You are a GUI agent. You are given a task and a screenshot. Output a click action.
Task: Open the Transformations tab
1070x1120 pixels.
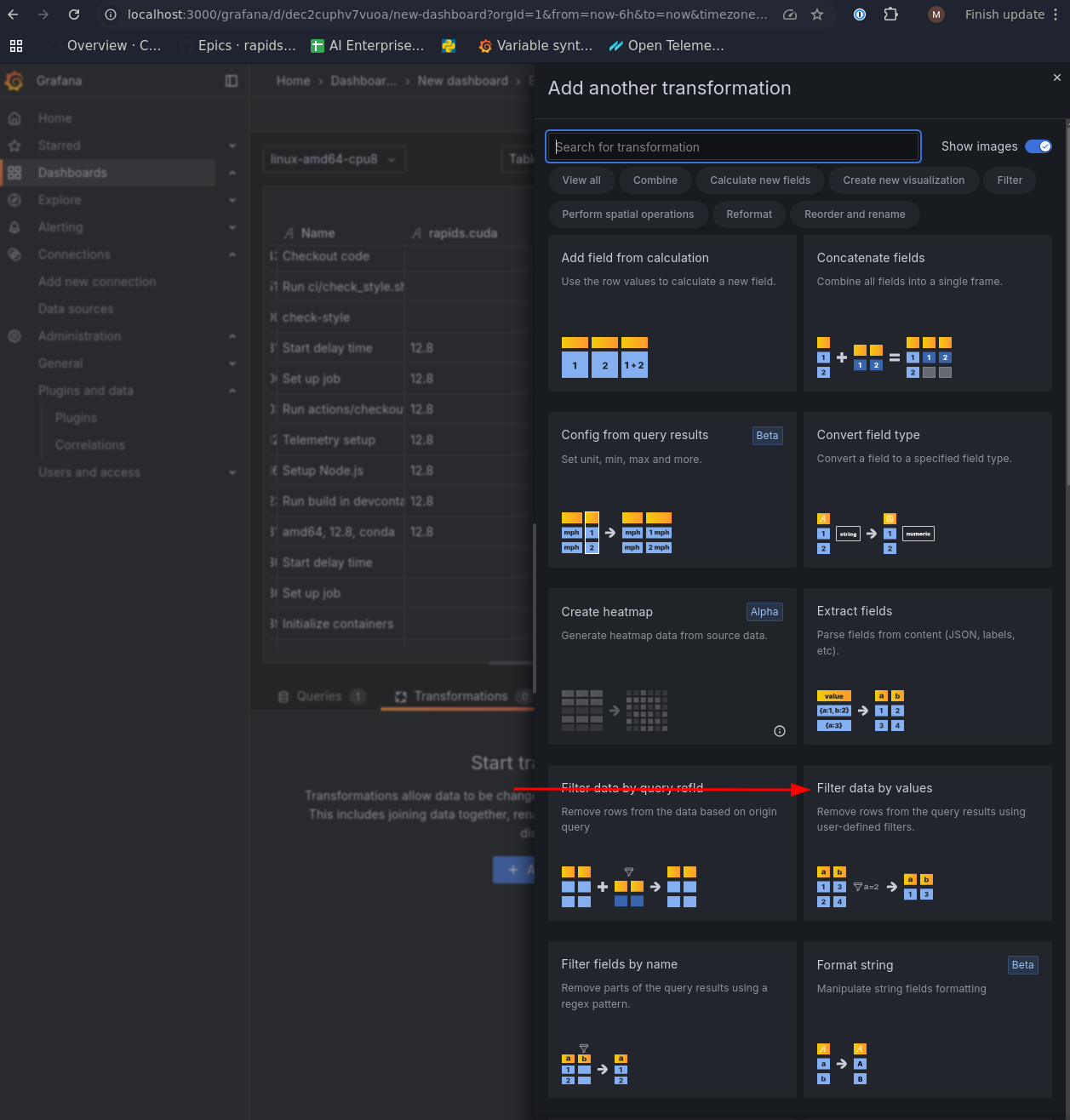tap(461, 696)
